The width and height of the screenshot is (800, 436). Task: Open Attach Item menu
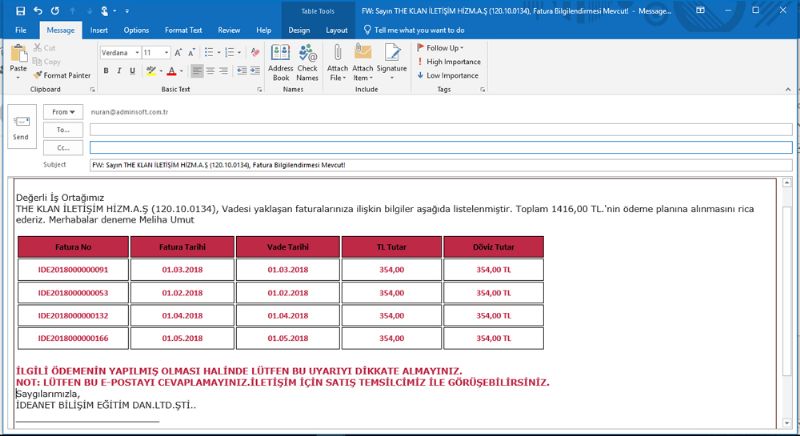coord(363,63)
